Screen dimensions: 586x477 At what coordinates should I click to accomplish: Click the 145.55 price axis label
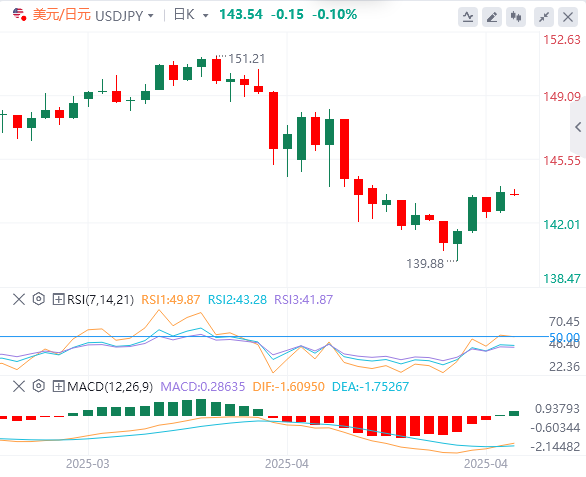click(562, 161)
